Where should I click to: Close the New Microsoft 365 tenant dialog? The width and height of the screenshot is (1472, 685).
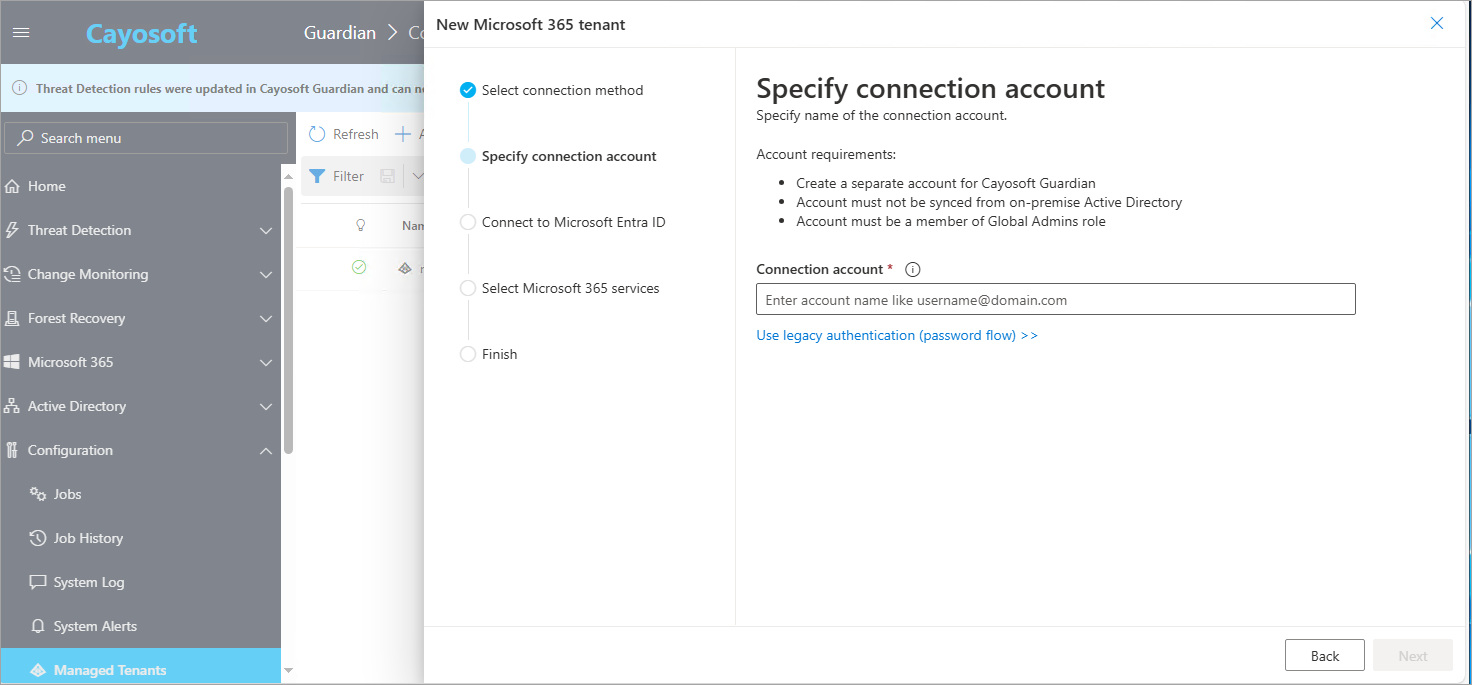(x=1437, y=23)
